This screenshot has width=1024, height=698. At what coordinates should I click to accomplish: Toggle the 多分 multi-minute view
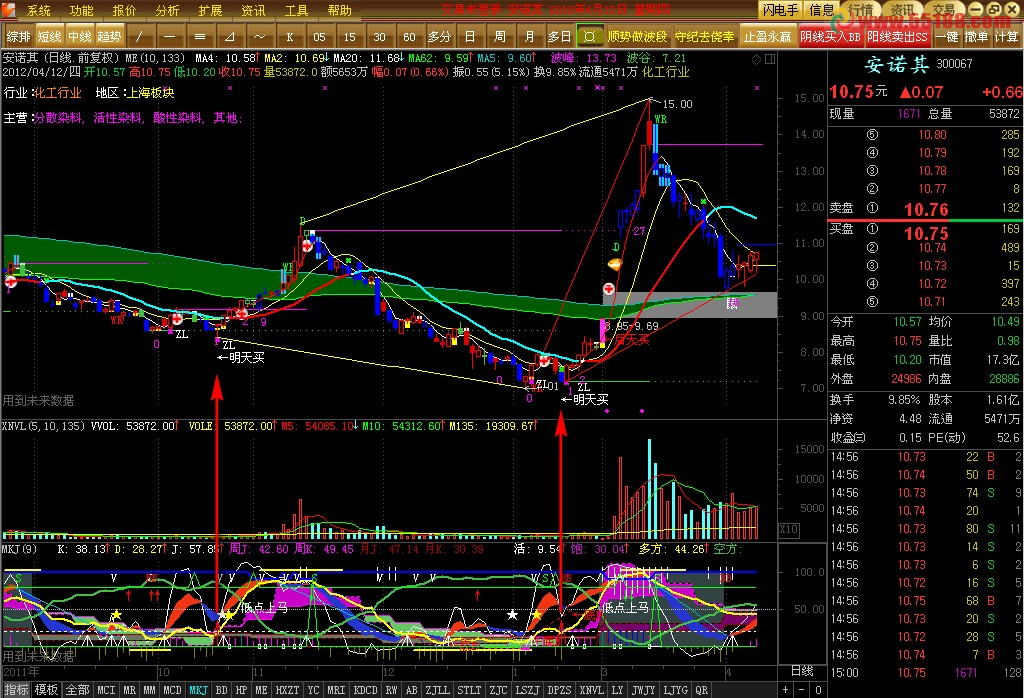(x=440, y=37)
